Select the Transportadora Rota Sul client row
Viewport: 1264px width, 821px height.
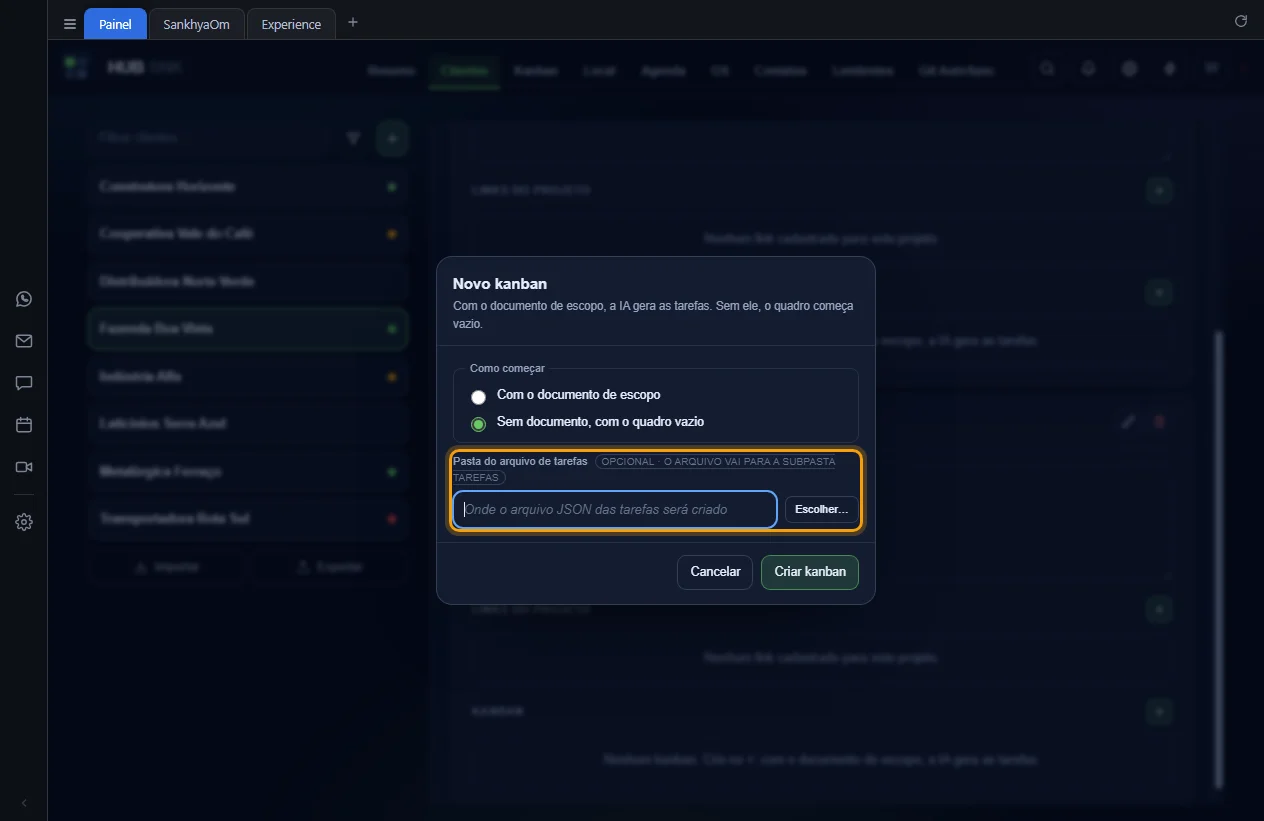coord(248,519)
